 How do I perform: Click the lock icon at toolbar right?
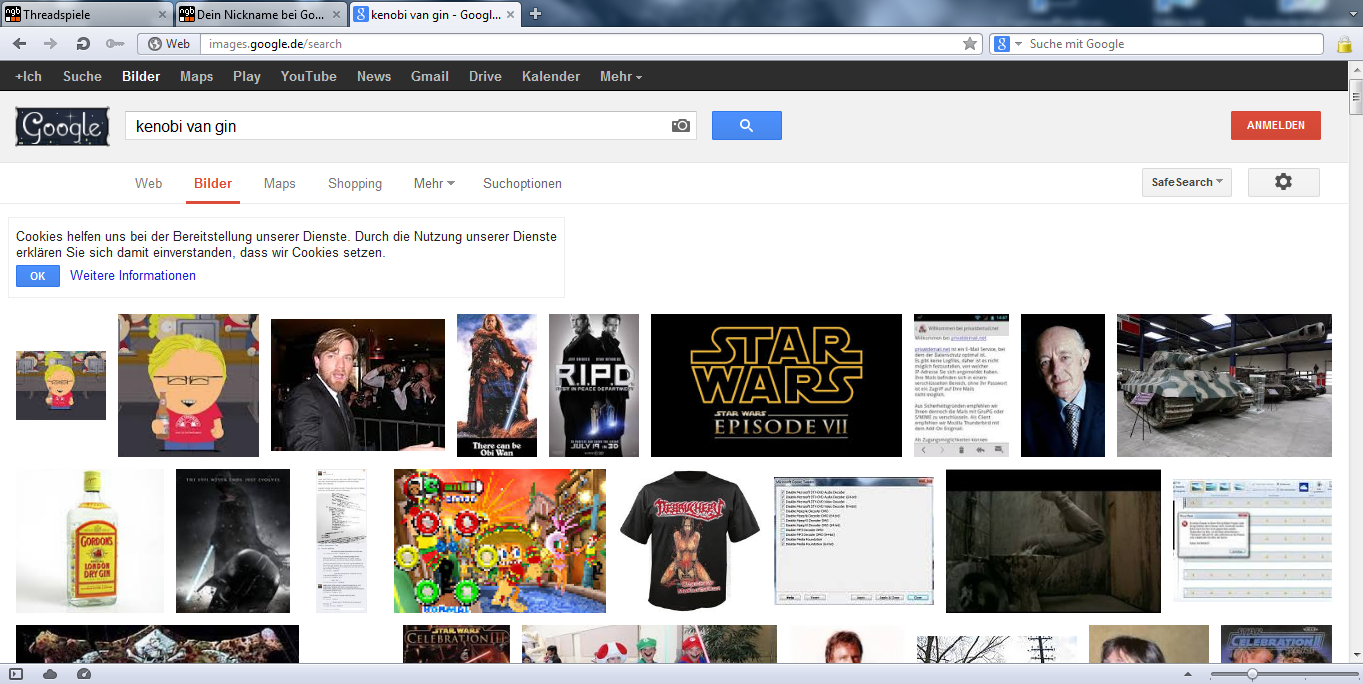(1345, 44)
